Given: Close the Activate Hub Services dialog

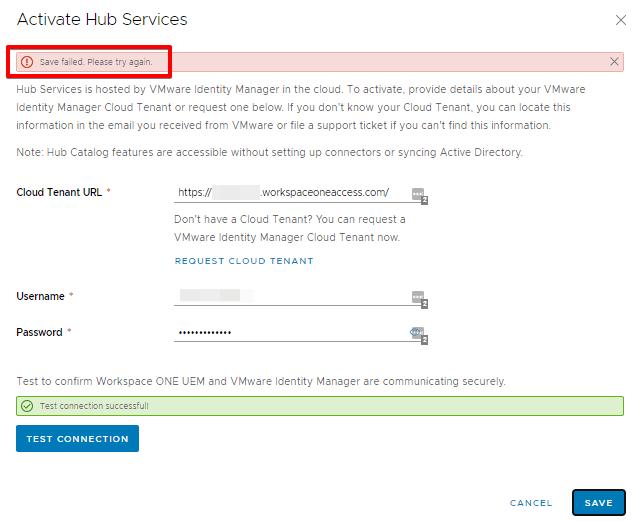Looking at the screenshot, I should (620, 20).
